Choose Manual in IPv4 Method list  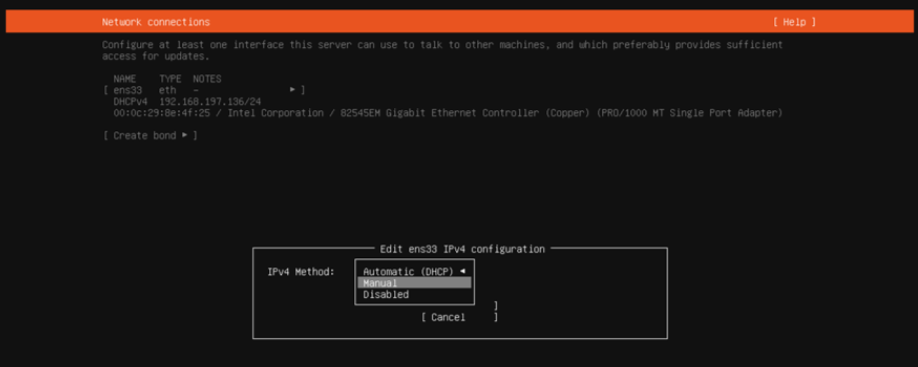415,283
